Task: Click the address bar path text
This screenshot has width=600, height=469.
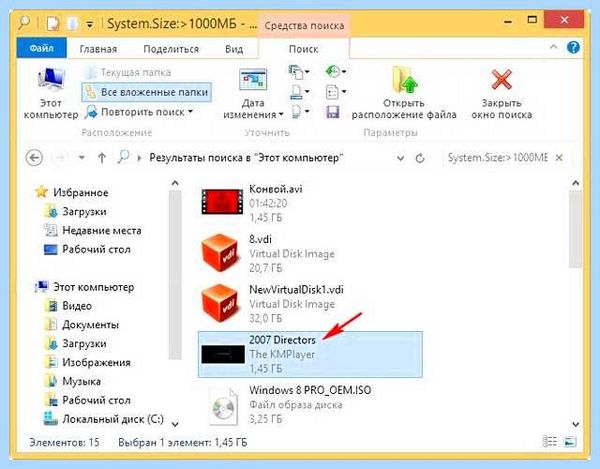Action: pyautogui.click(x=246, y=158)
